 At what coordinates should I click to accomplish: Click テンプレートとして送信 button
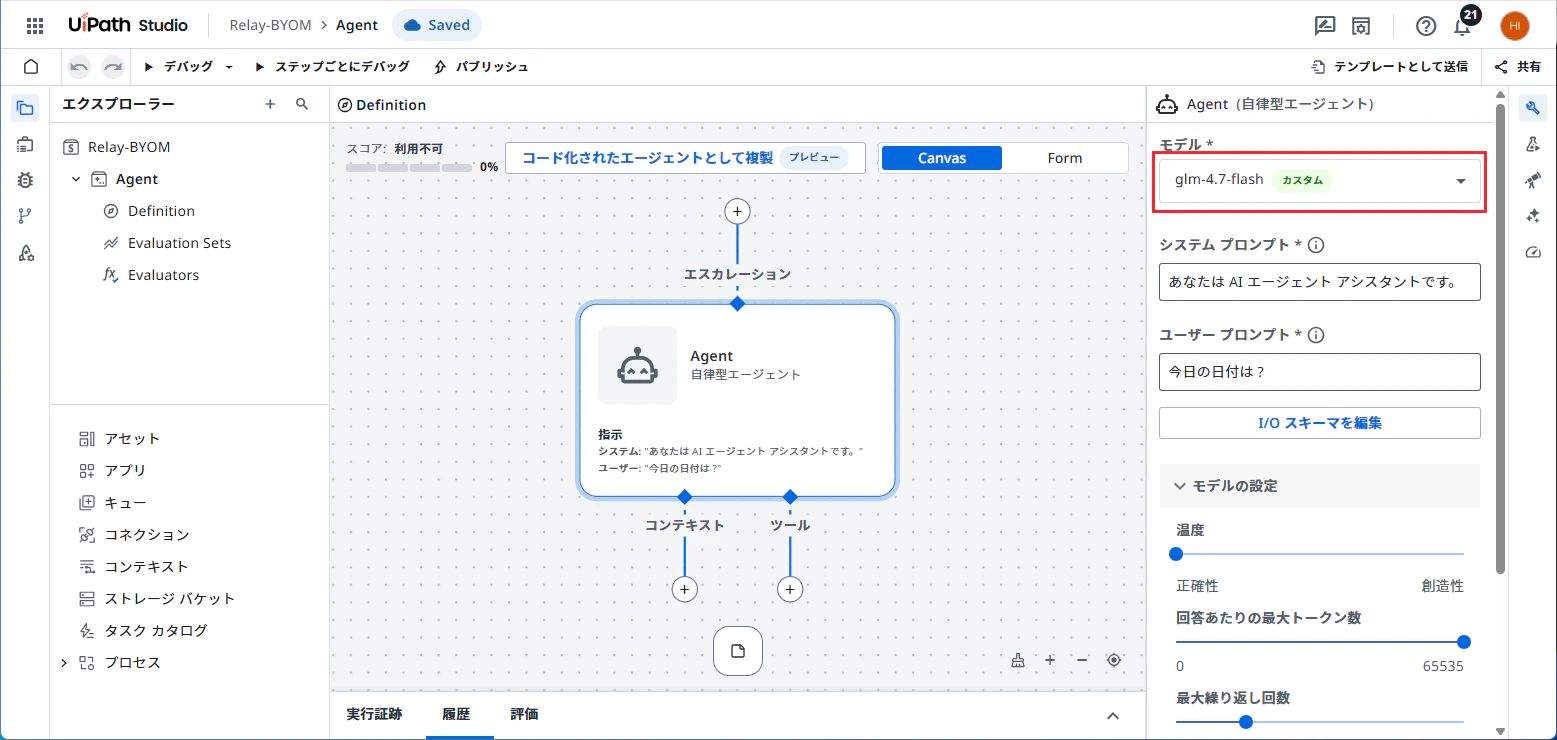[x=1389, y=67]
